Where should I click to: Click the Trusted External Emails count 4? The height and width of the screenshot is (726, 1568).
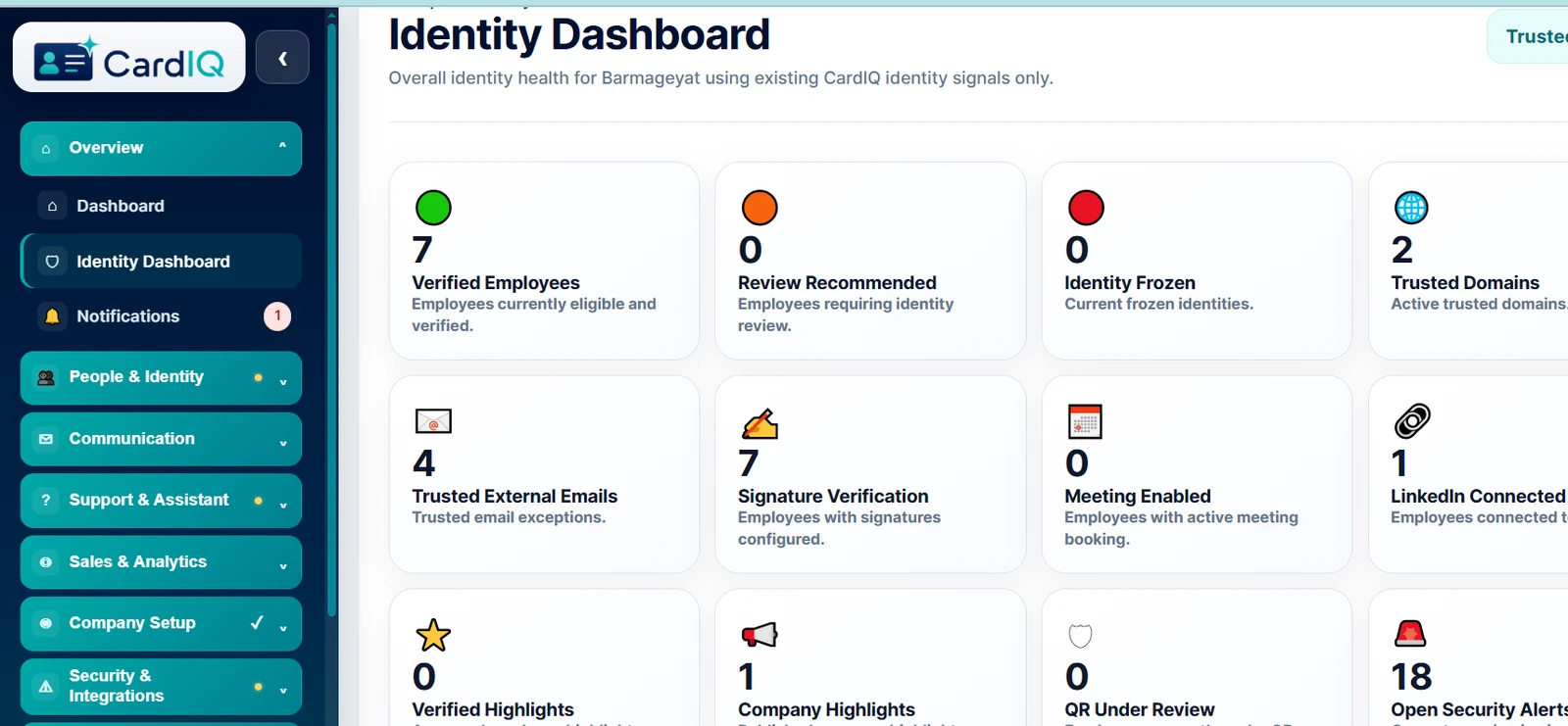point(423,463)
